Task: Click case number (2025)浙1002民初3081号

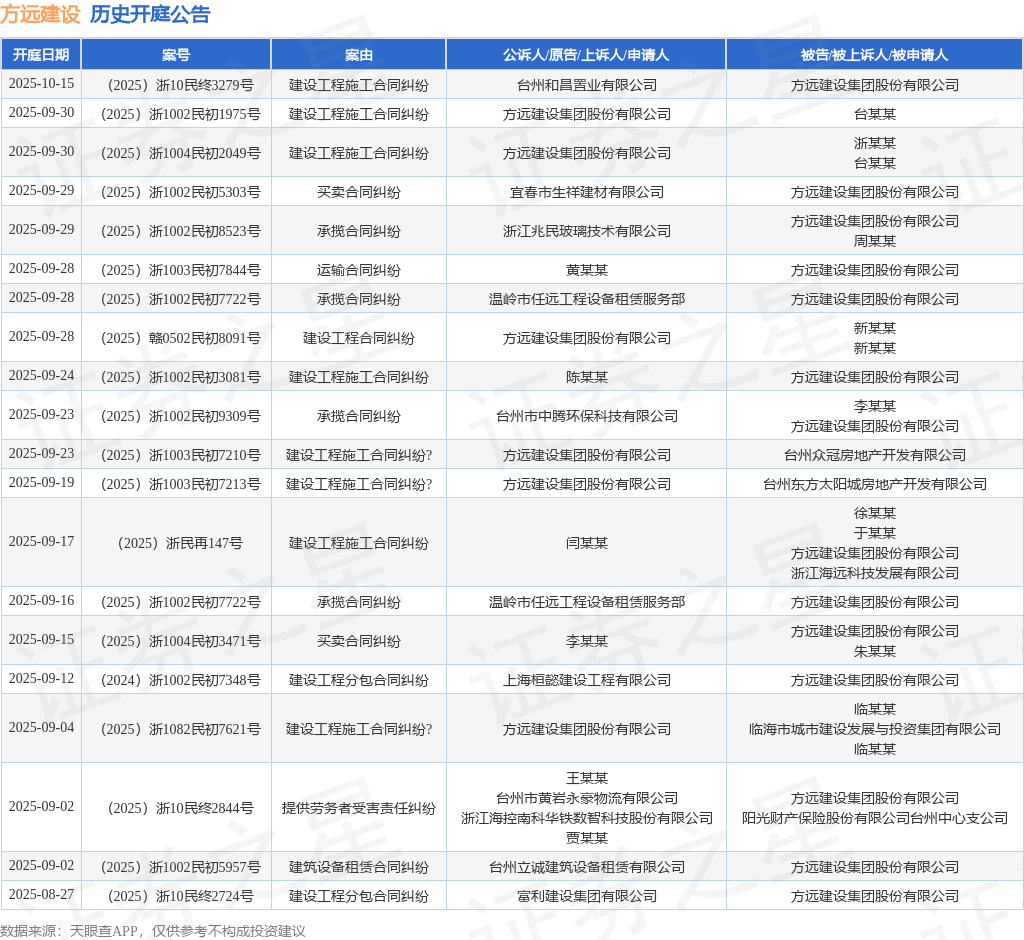Action: coord(180,378)
